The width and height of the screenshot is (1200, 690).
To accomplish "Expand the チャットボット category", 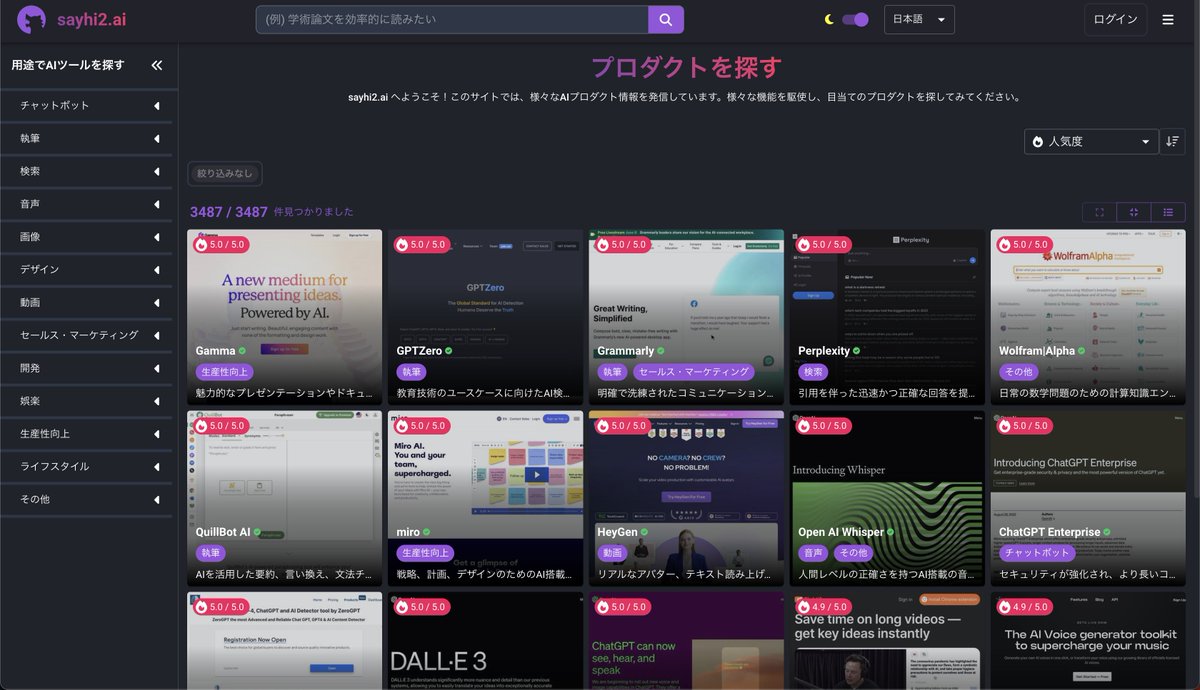I will click(89, 105).
